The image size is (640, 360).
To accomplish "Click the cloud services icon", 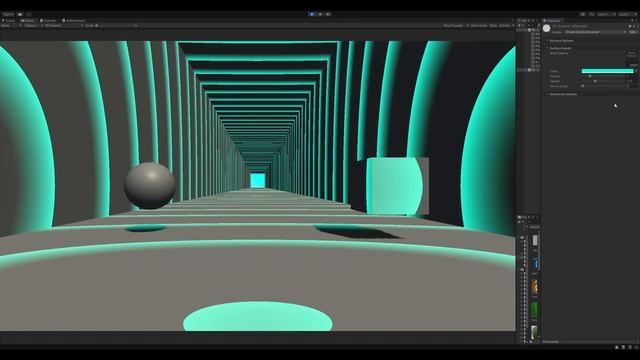I will 20,14.
